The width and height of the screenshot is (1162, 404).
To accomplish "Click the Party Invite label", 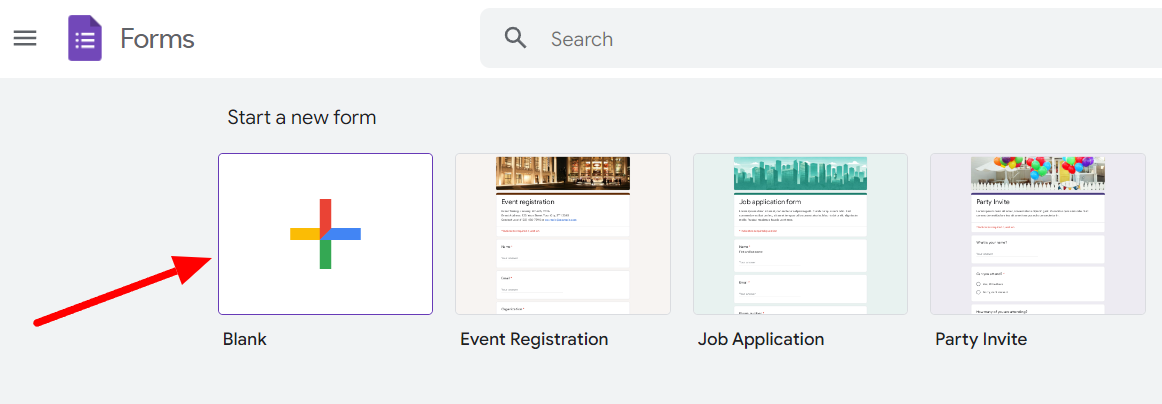I will (x=981, y=340).
